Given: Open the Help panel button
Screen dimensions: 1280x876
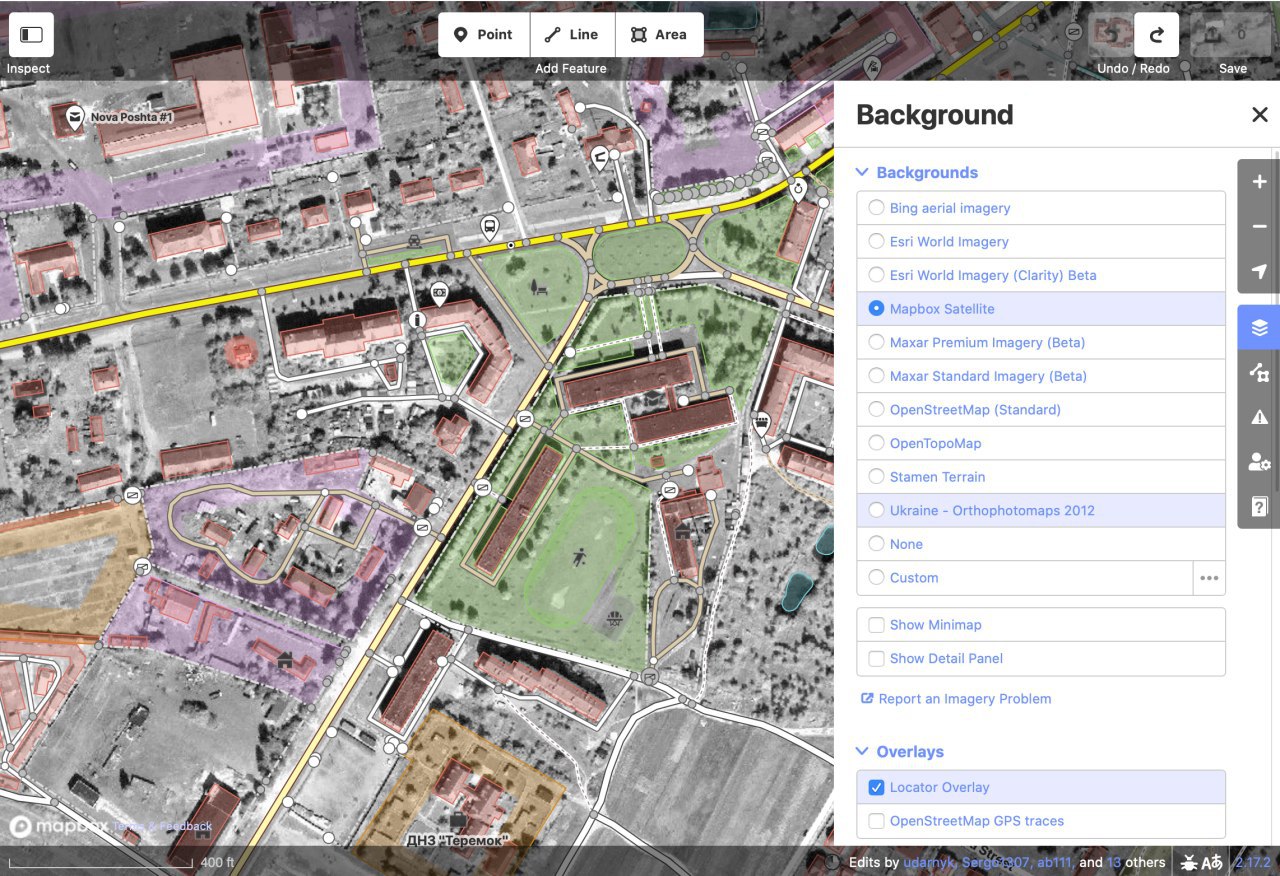Looking at the screenshot, I should coord(1259,506).
